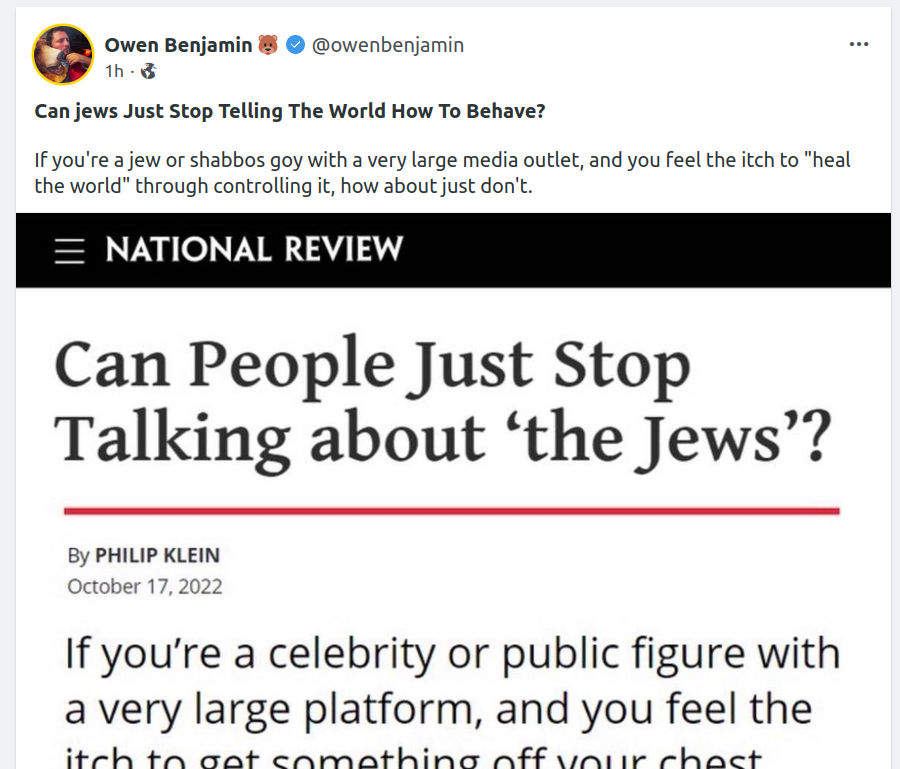900x769 pixels.
Task: Click the red divider line under the headline
Action: click(x=450, y=511)
